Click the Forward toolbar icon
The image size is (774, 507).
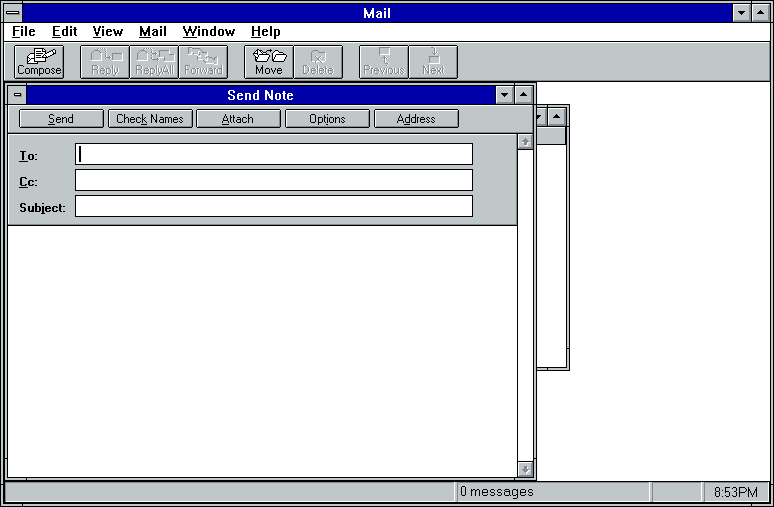pos(203,62)
